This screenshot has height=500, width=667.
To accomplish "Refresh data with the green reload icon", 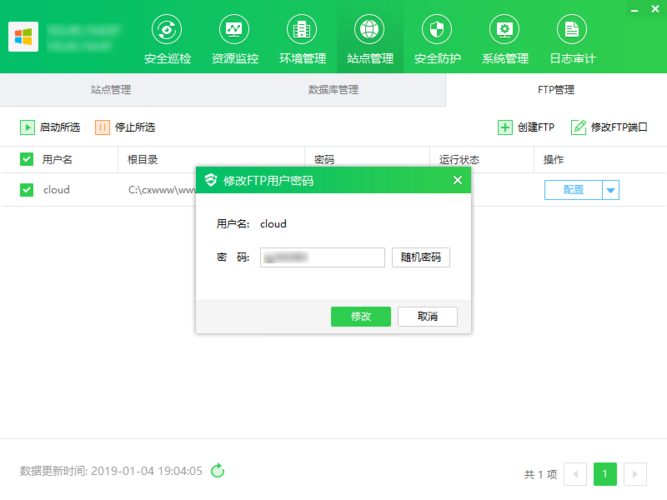I will (x=218, y=471).
